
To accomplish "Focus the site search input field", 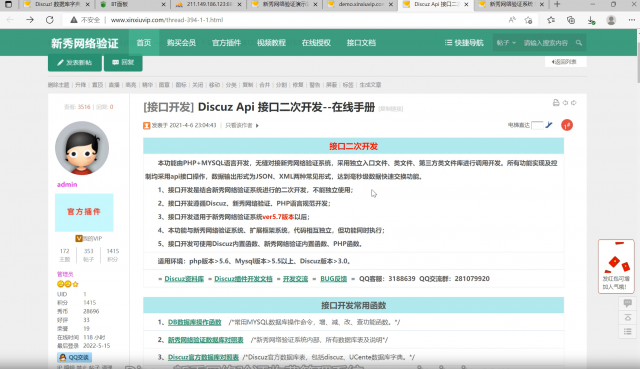I will (x=546, y=42).
